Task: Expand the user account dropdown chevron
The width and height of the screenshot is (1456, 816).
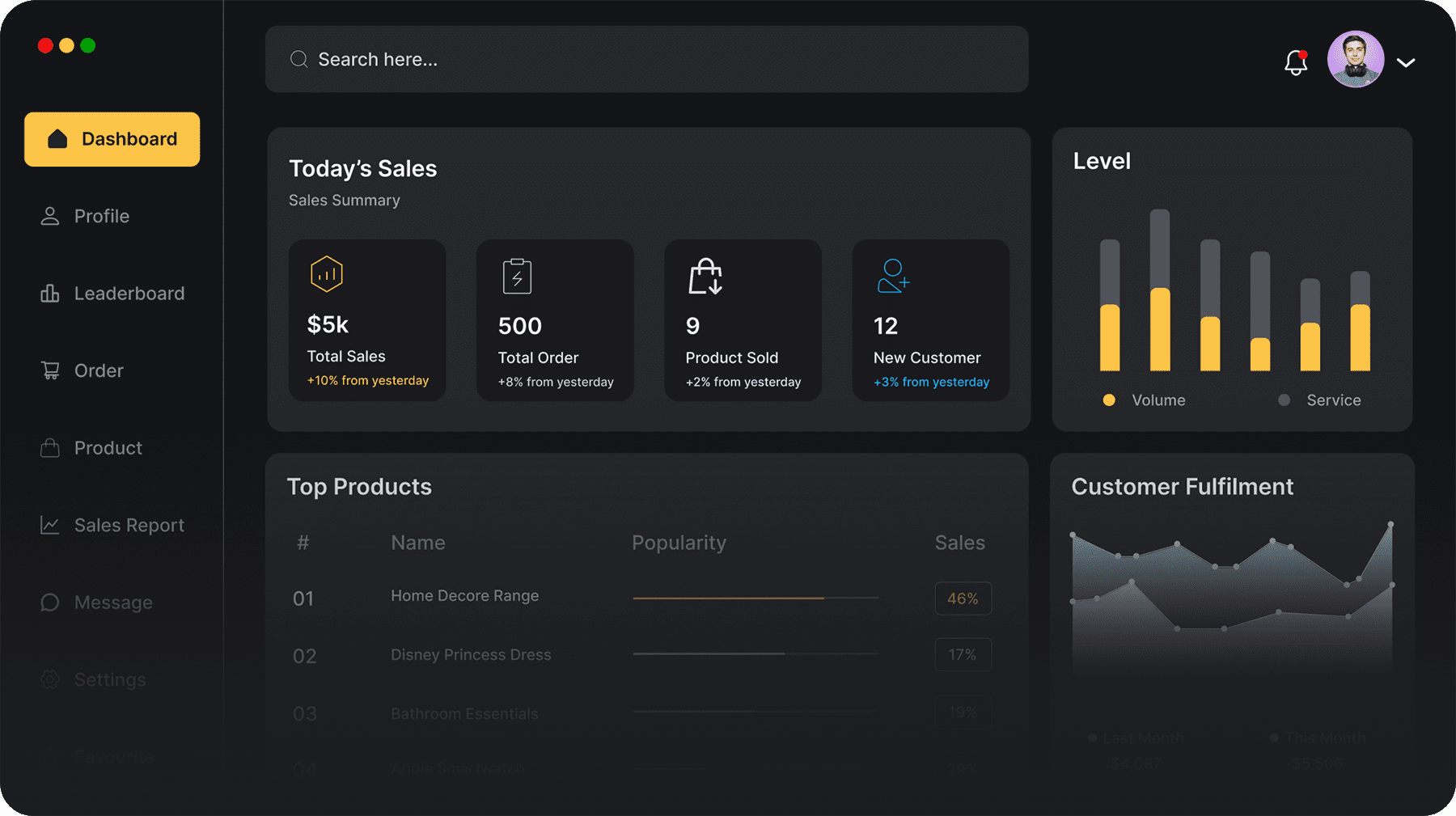Action: tap(1406, 62)
